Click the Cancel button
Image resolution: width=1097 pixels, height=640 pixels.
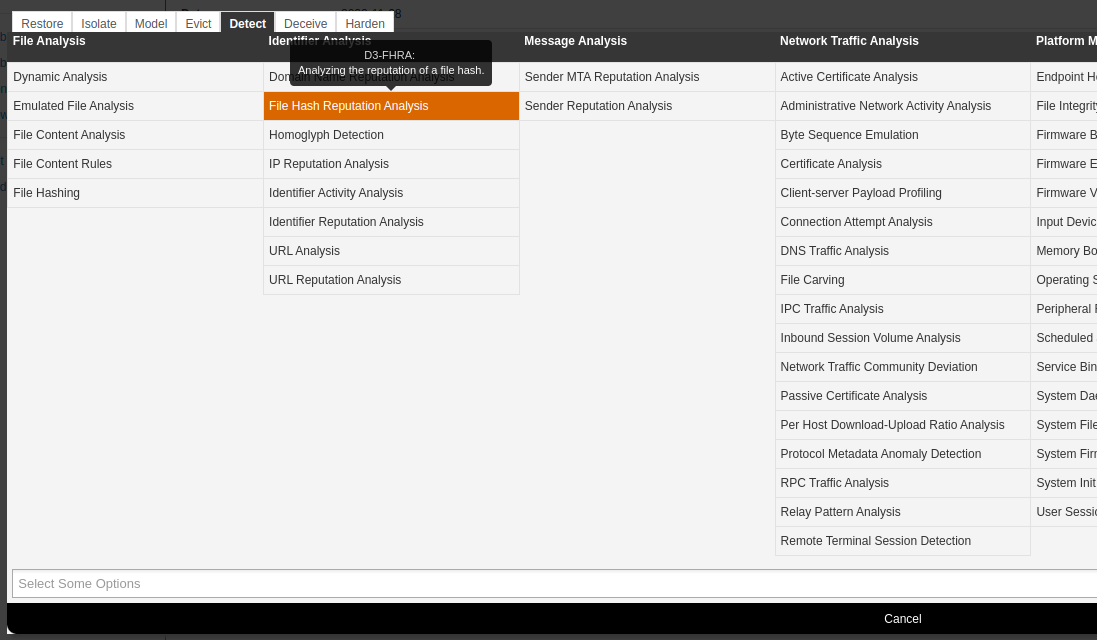pos(902,619)
